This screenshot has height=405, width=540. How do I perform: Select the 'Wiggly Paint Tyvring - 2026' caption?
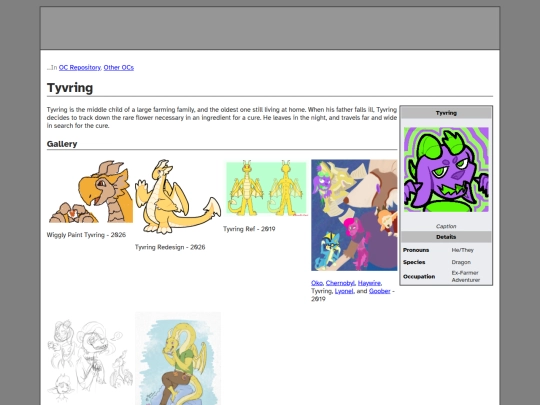[x=86, y=235]
